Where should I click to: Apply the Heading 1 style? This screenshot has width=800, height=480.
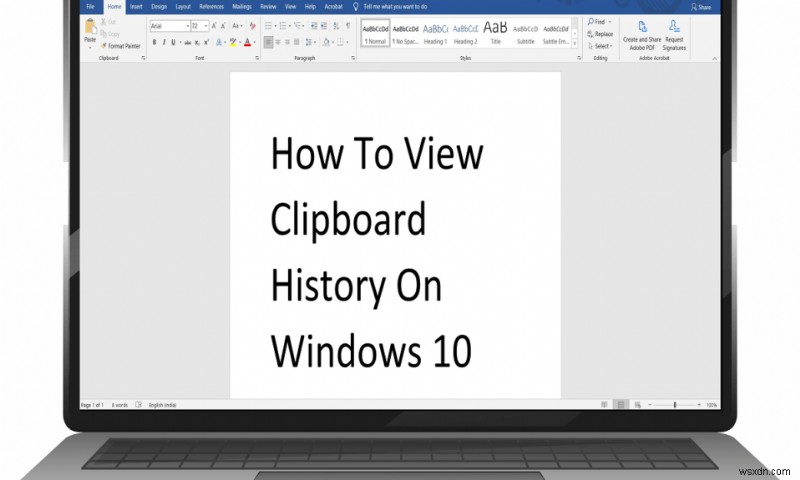(435, 34)
